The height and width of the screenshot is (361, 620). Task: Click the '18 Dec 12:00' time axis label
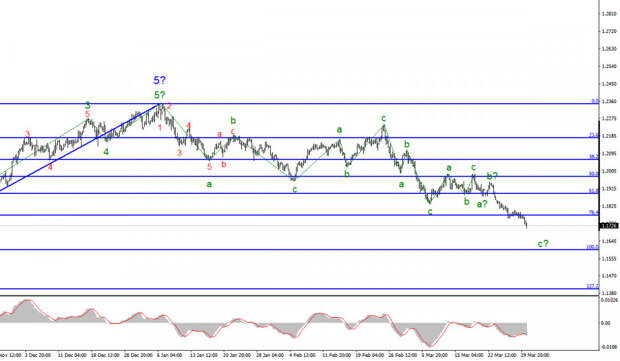(x=105, y=355)
